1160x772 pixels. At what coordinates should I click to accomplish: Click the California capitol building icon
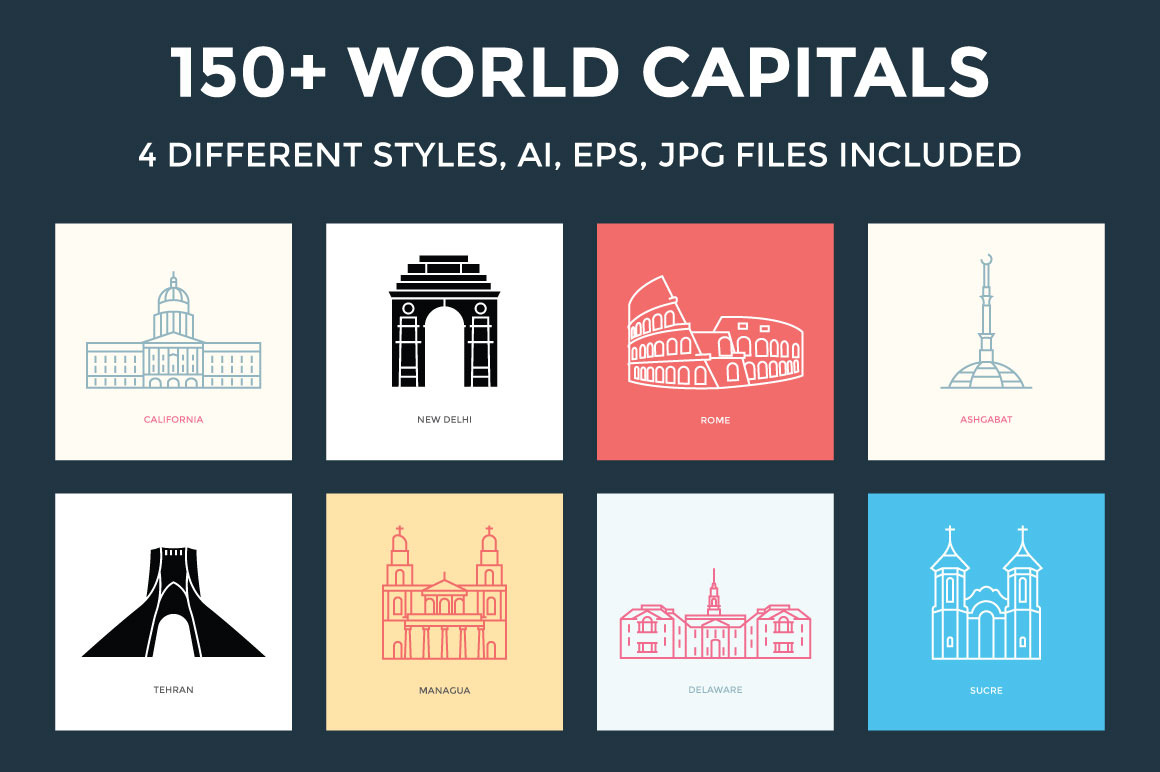pos(173,333)
